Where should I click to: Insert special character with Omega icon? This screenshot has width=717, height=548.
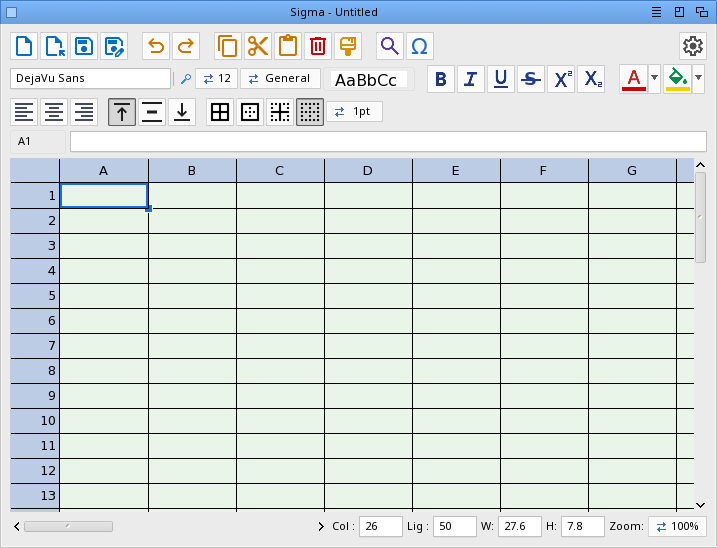pyautogui.click(x=420, y=46)
